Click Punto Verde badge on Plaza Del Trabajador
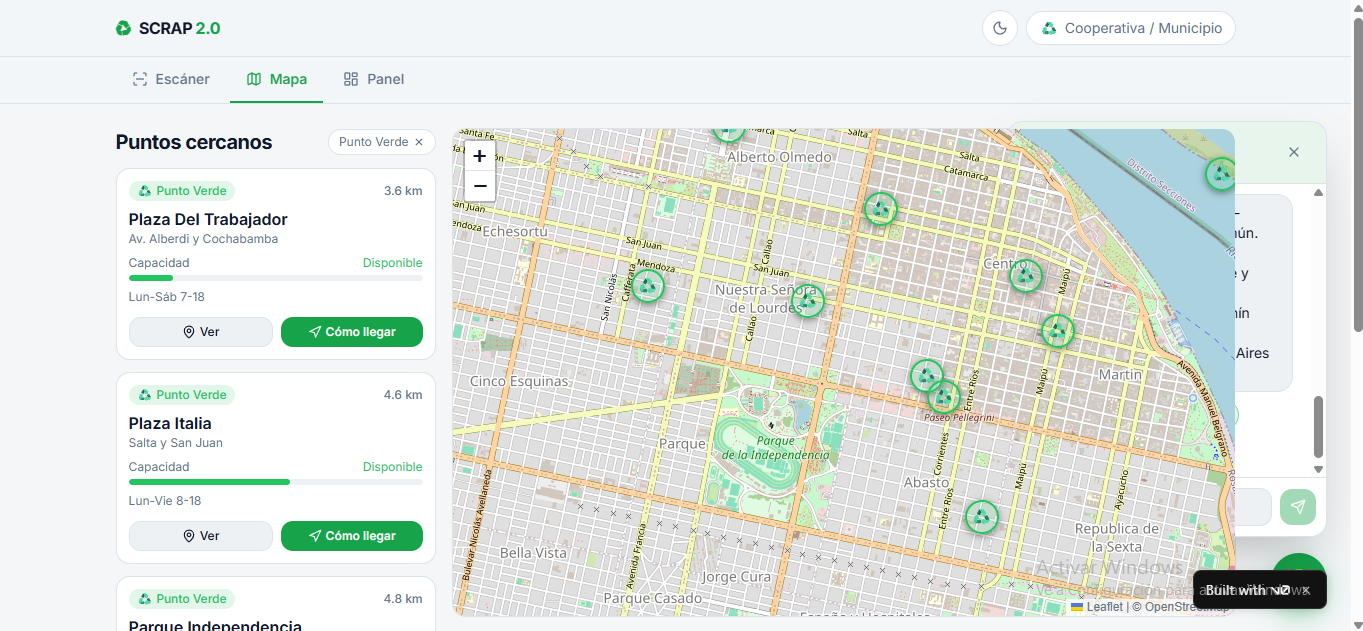The image size is (1363, 631). point(182,191)
